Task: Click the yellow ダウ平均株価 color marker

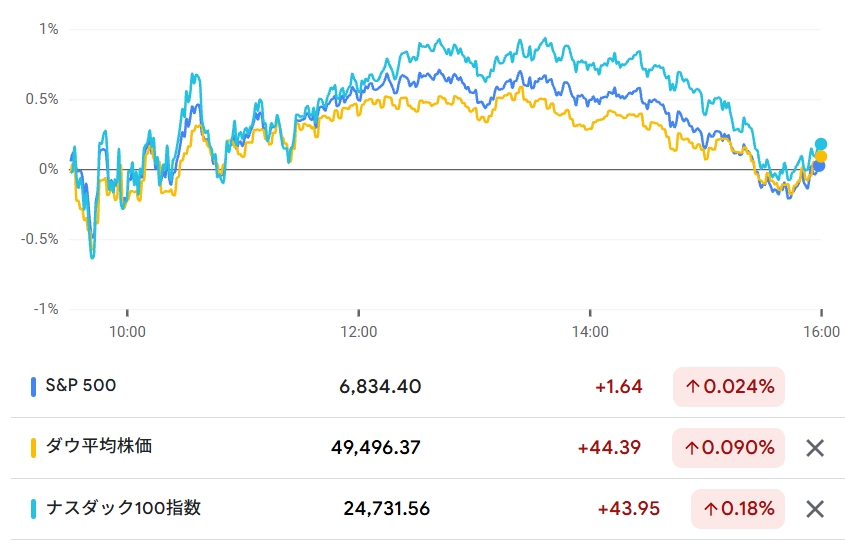Action: click(x=34, y=447)
